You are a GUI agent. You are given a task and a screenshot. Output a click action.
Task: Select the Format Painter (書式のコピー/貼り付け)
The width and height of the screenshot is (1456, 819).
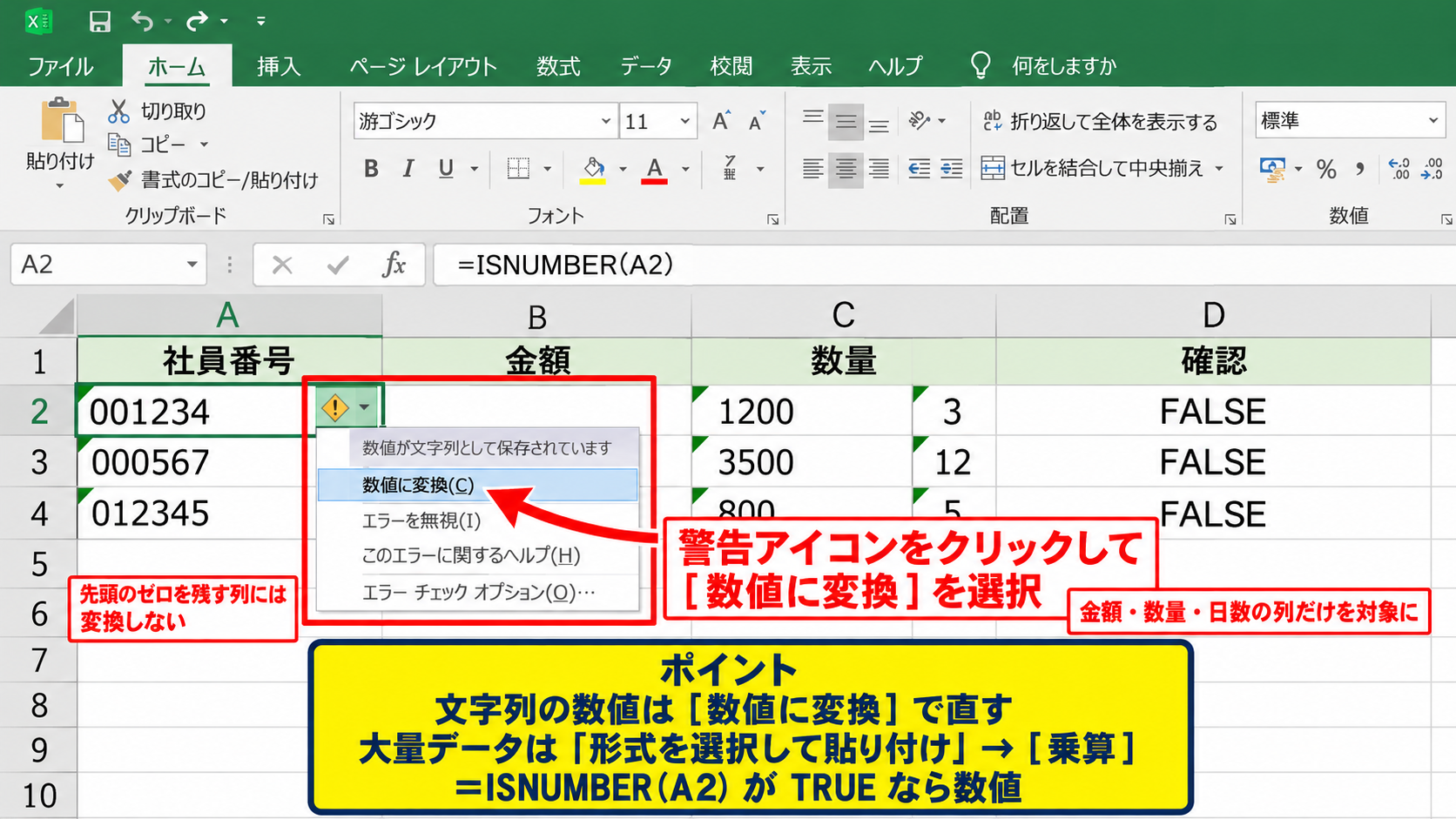(212, 180)
